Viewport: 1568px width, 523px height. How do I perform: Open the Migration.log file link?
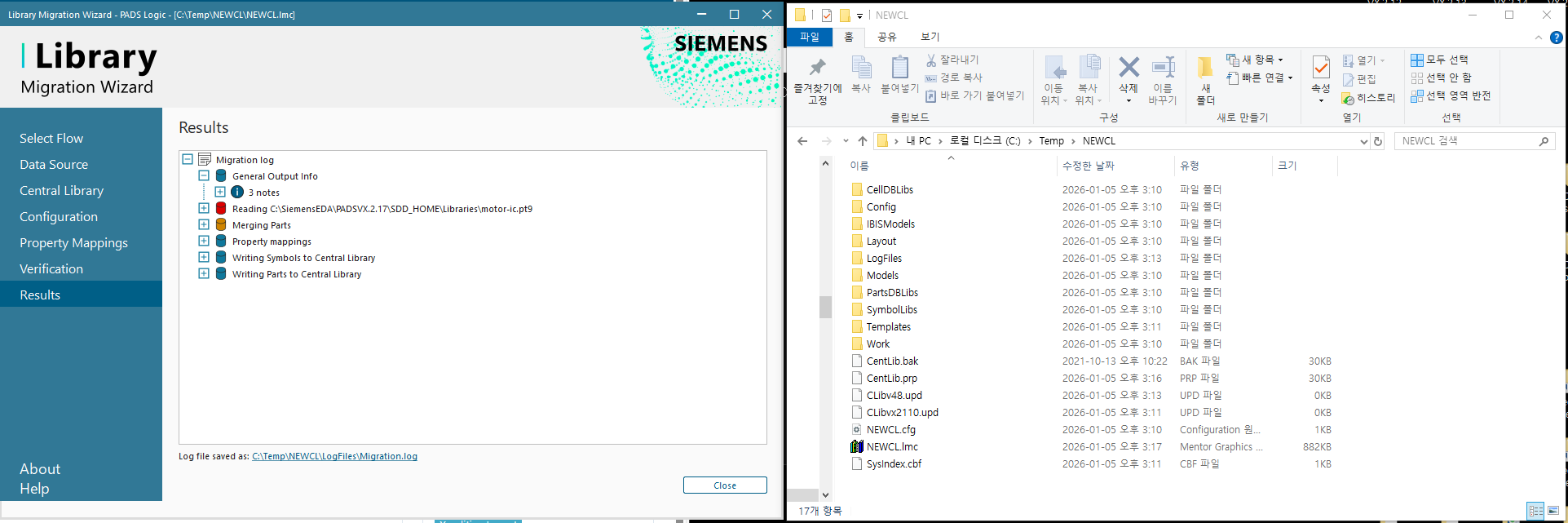pyautogui.click(x=334, y=456)
